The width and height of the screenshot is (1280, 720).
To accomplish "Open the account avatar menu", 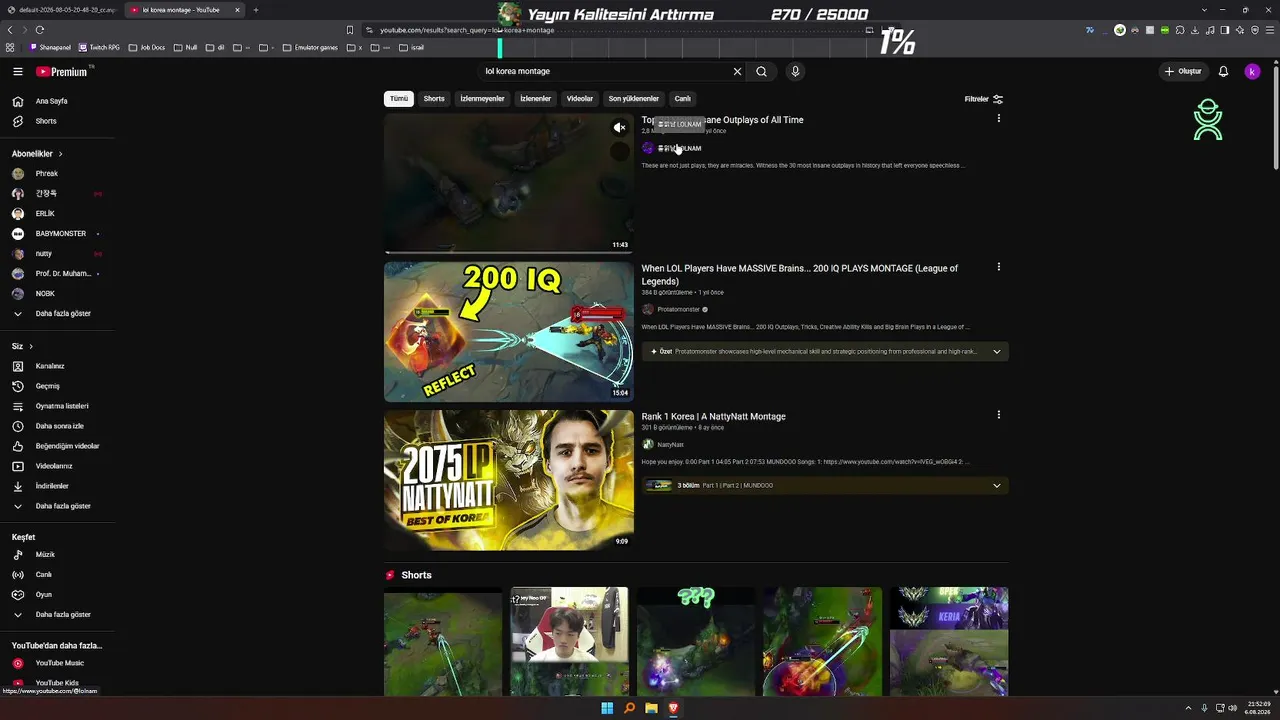I will (x=1252, y=72).
